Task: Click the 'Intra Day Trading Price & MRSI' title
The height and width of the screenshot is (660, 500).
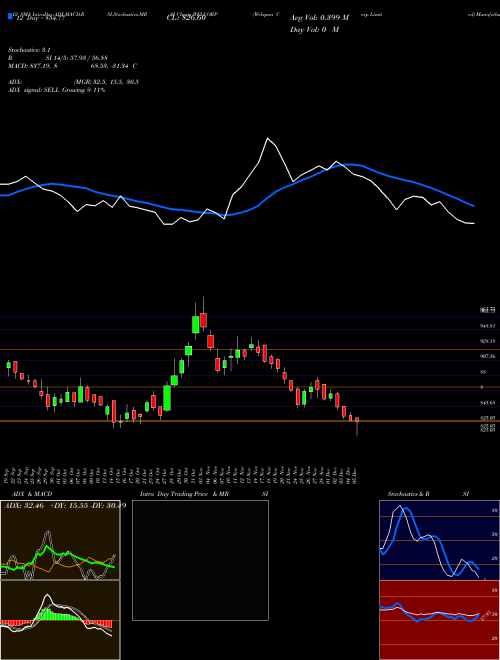Action: pos(204,494)
